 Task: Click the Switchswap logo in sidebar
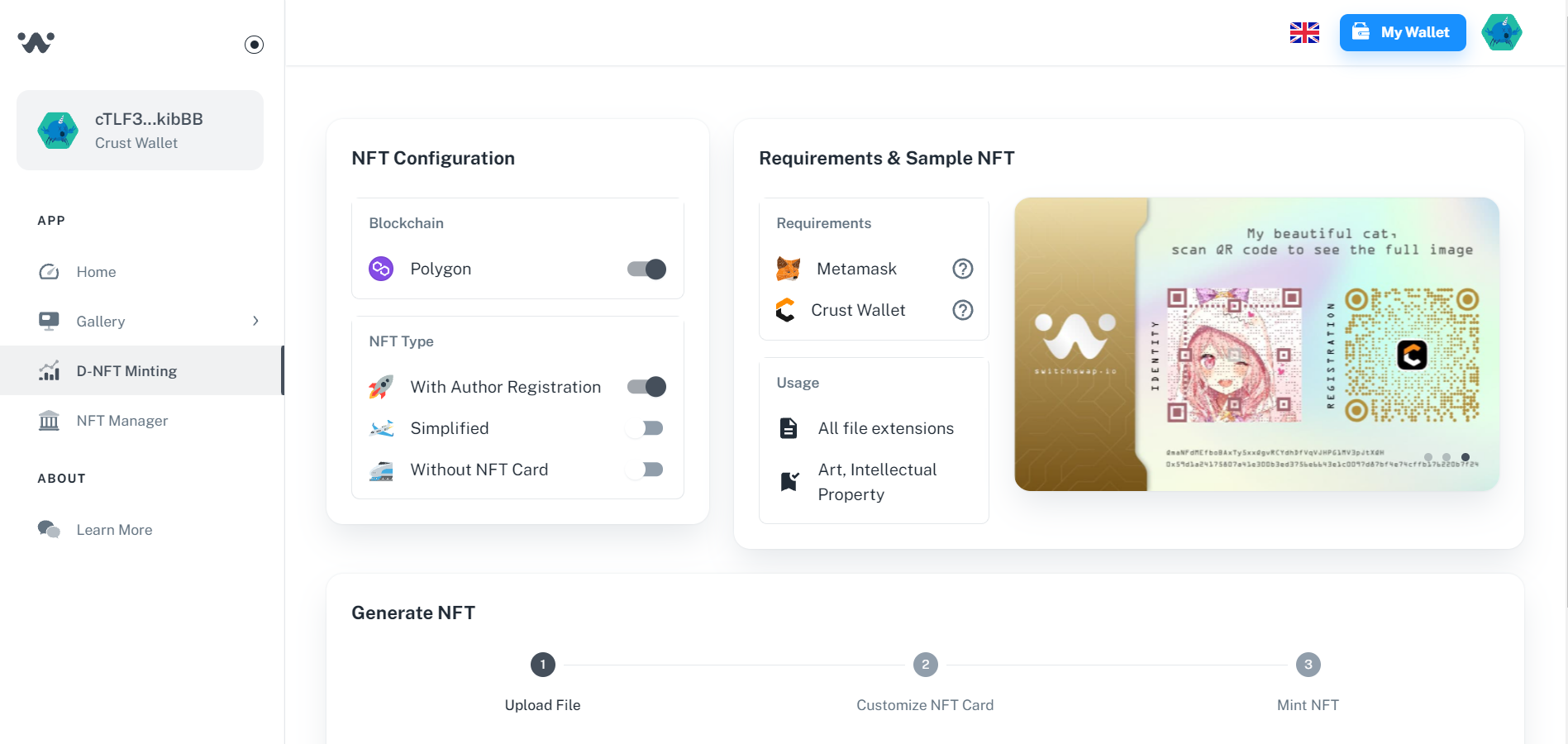[36, 42]
